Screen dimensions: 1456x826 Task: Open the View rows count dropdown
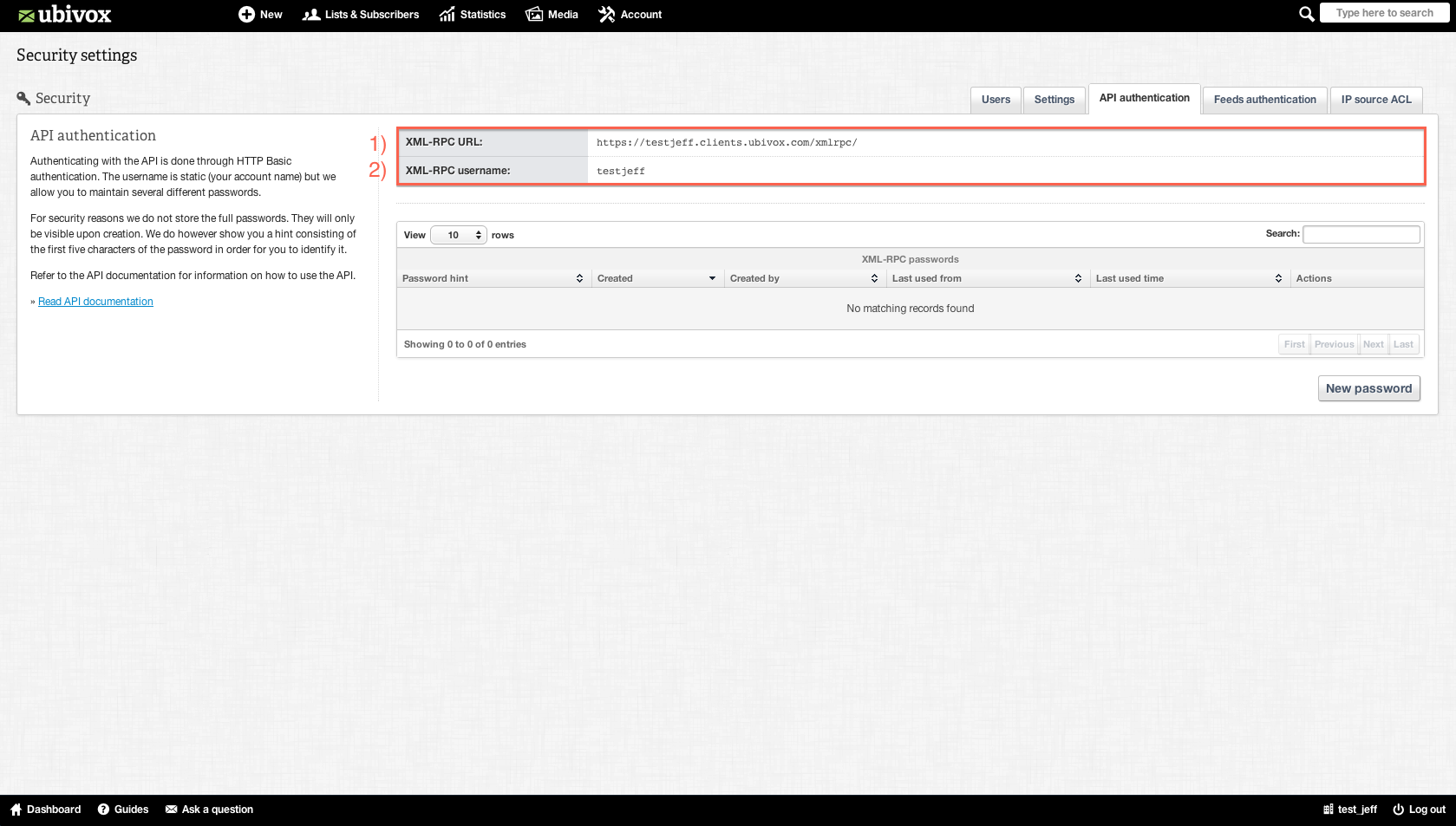(x=459, y=235)
